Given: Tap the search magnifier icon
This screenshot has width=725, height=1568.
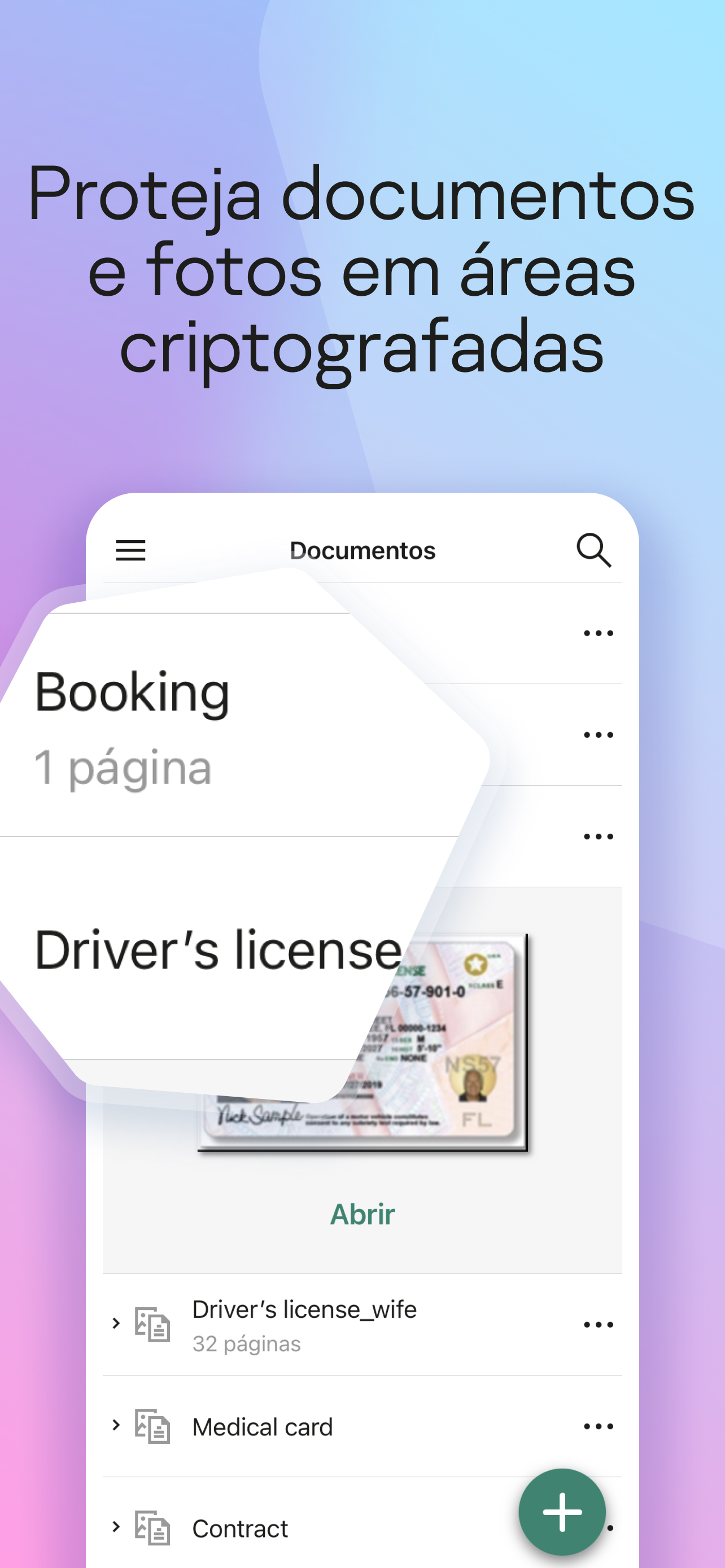Looking at the screenshot, I should tap(593, 550).
